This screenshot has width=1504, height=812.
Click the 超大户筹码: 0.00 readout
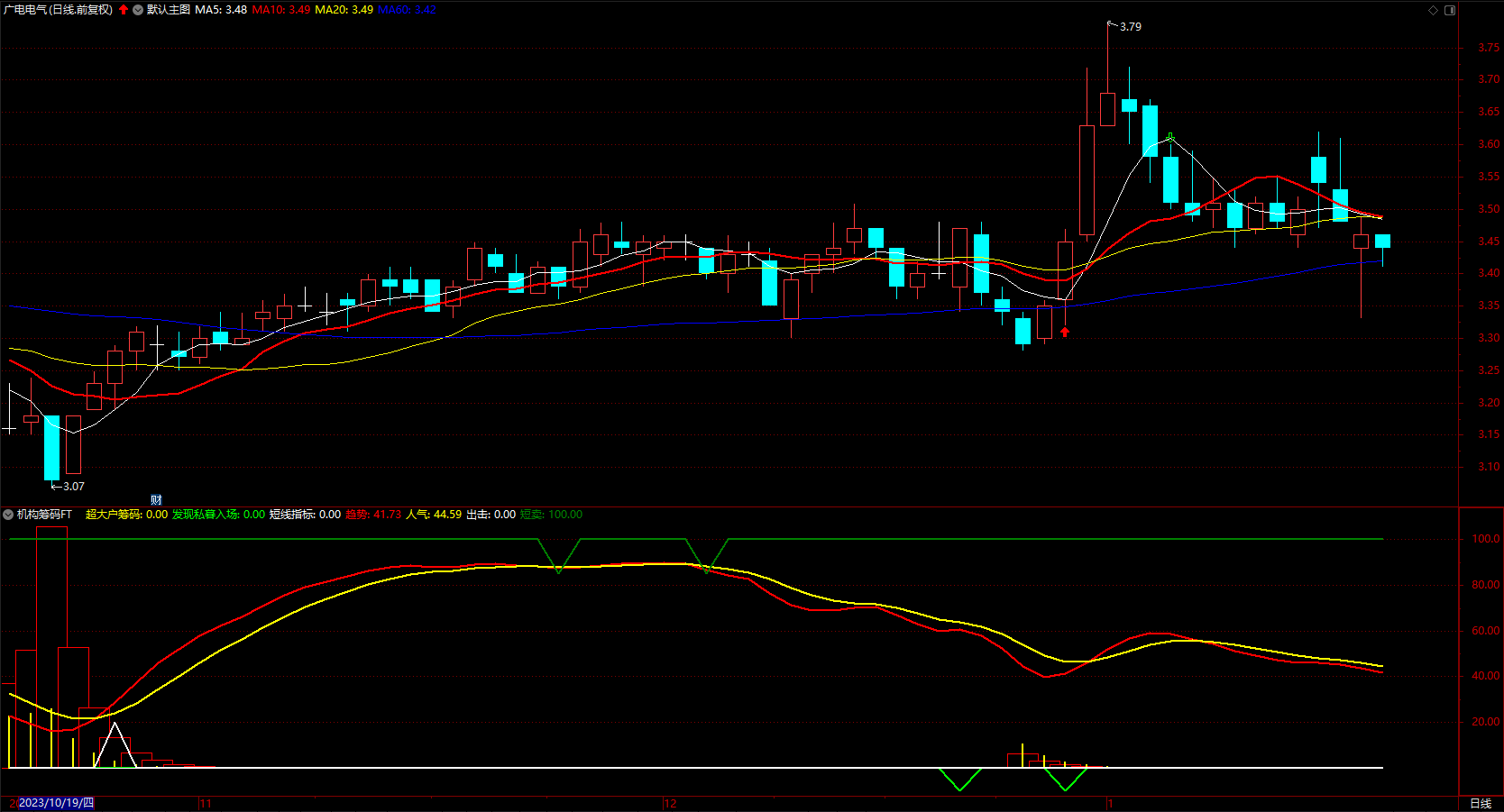(x=126, y=515)
